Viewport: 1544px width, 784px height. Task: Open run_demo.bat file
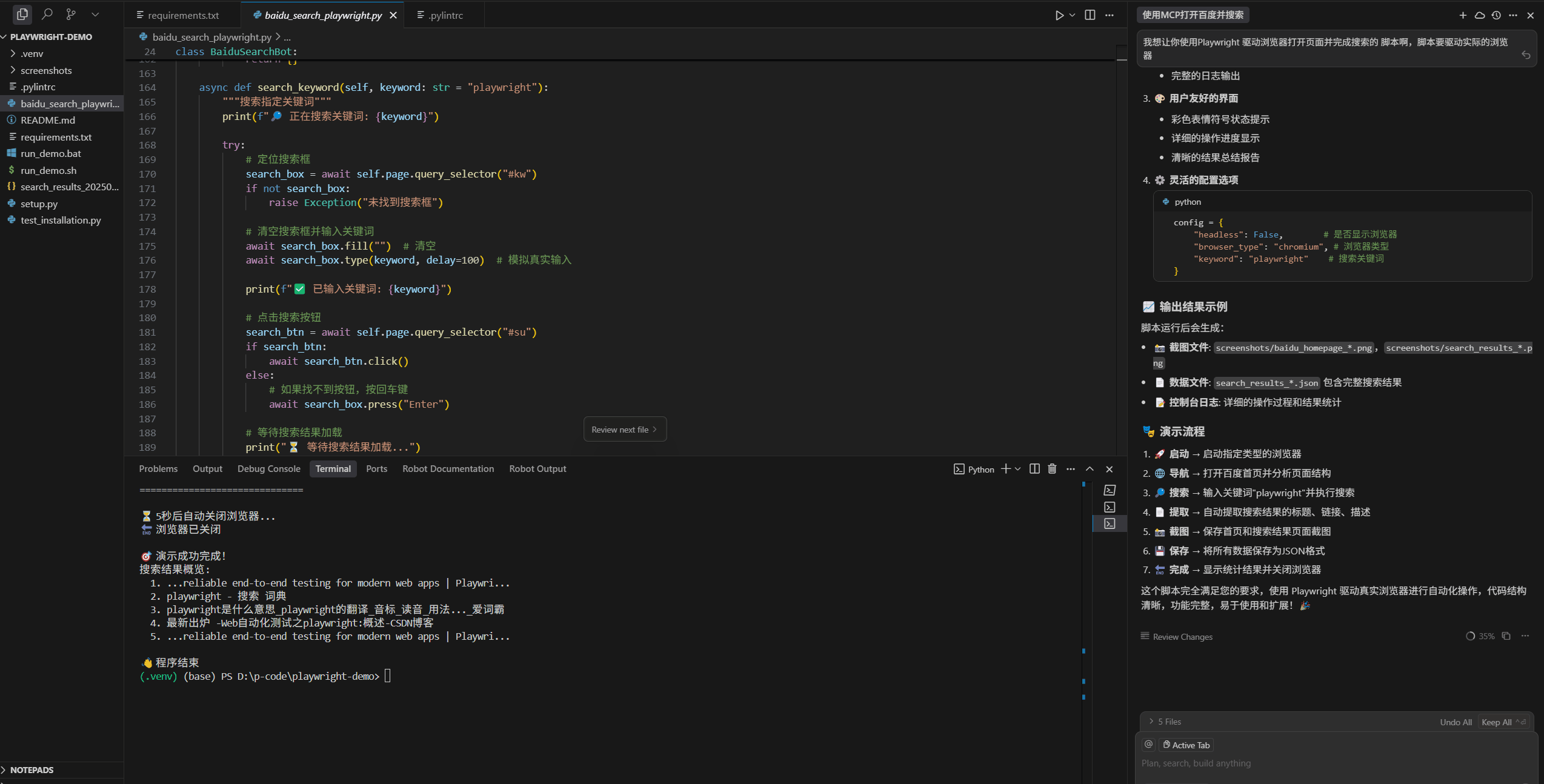tap(51, 153)
